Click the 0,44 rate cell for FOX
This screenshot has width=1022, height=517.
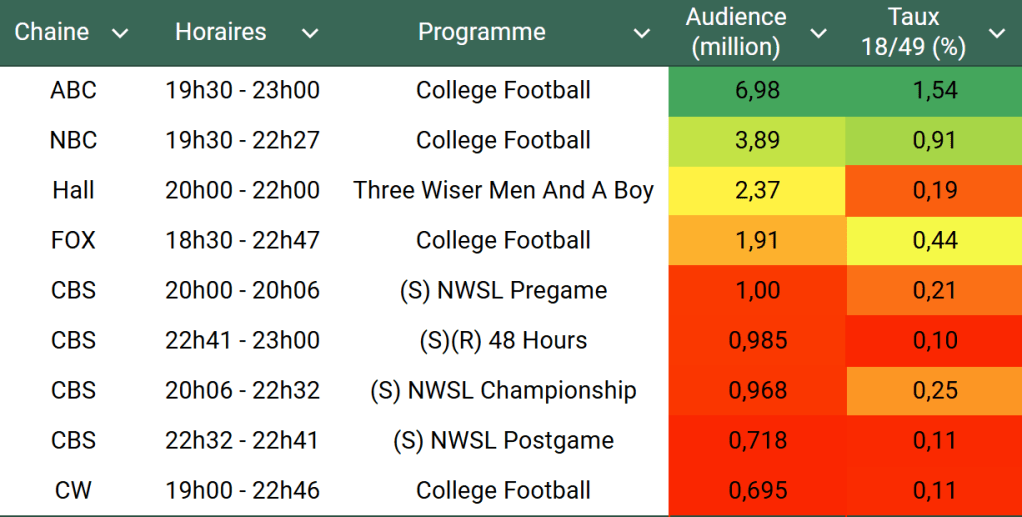pyautogui.click(x=934, y=240)
